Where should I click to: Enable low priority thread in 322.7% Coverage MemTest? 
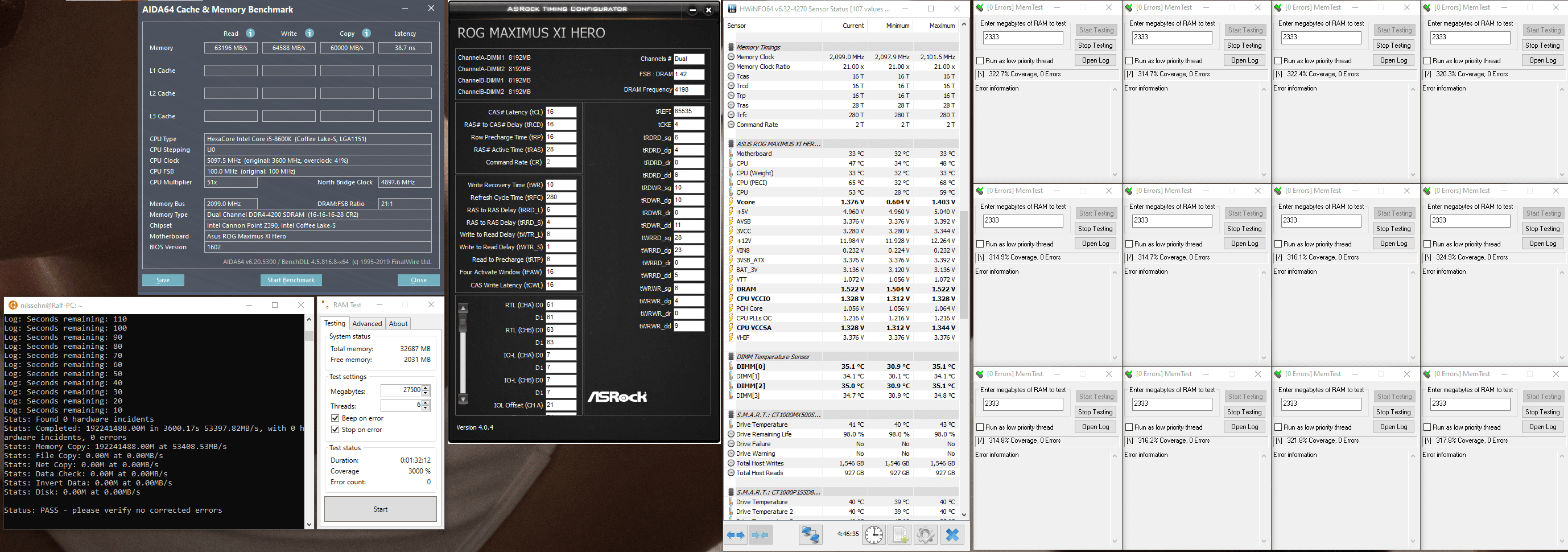click(980, 61)
